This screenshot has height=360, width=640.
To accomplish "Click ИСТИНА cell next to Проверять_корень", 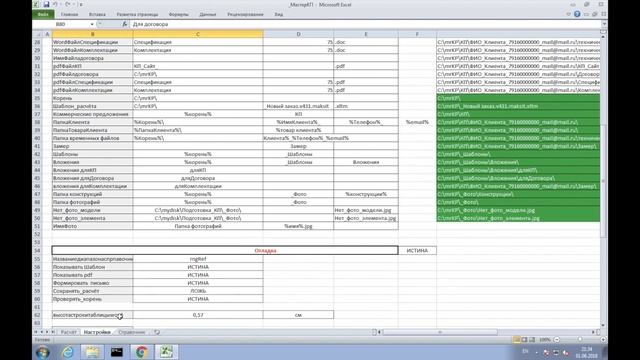I will click(198, 299).
